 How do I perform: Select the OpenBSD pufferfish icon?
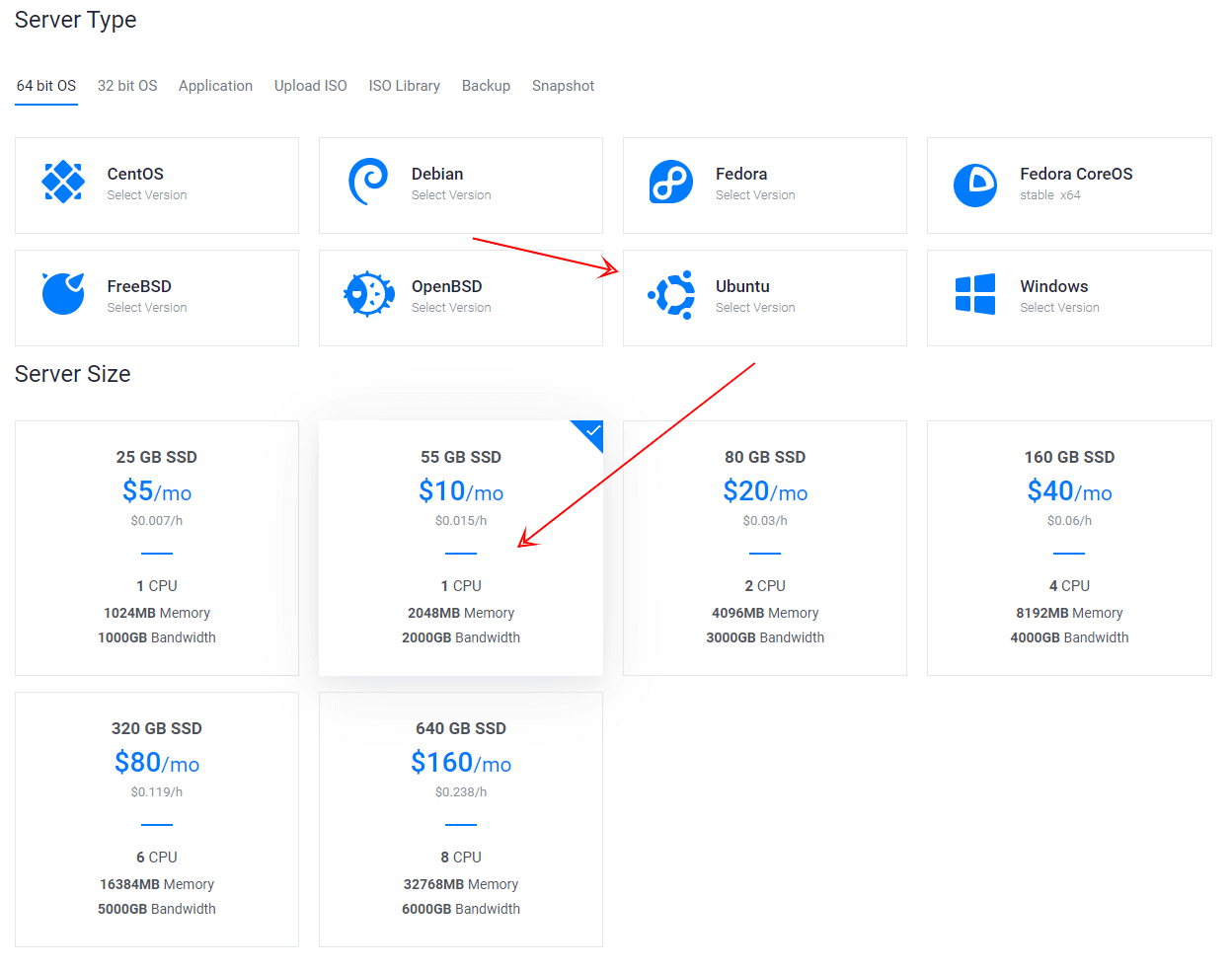pos(368,294)
